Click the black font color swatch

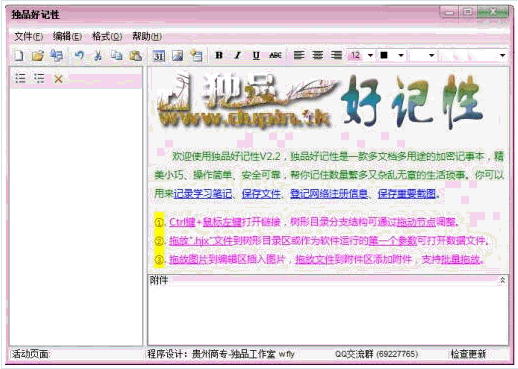point(384,55)
